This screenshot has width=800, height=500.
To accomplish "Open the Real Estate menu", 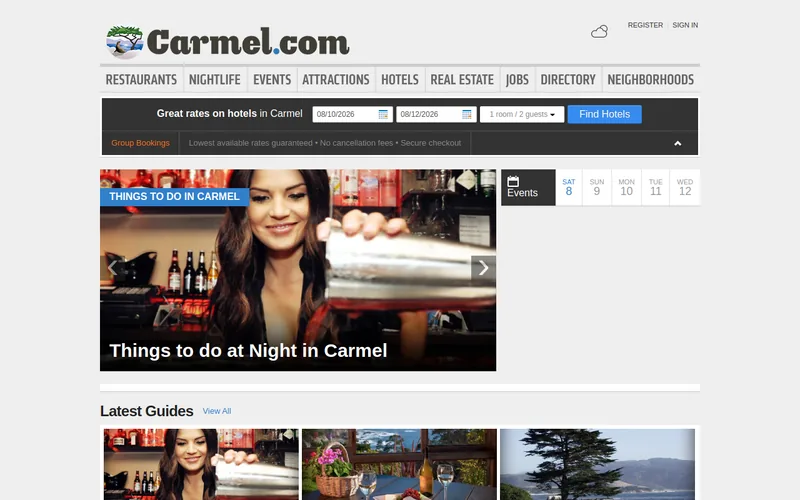I will pyautogui.click(x=462, y=80).
